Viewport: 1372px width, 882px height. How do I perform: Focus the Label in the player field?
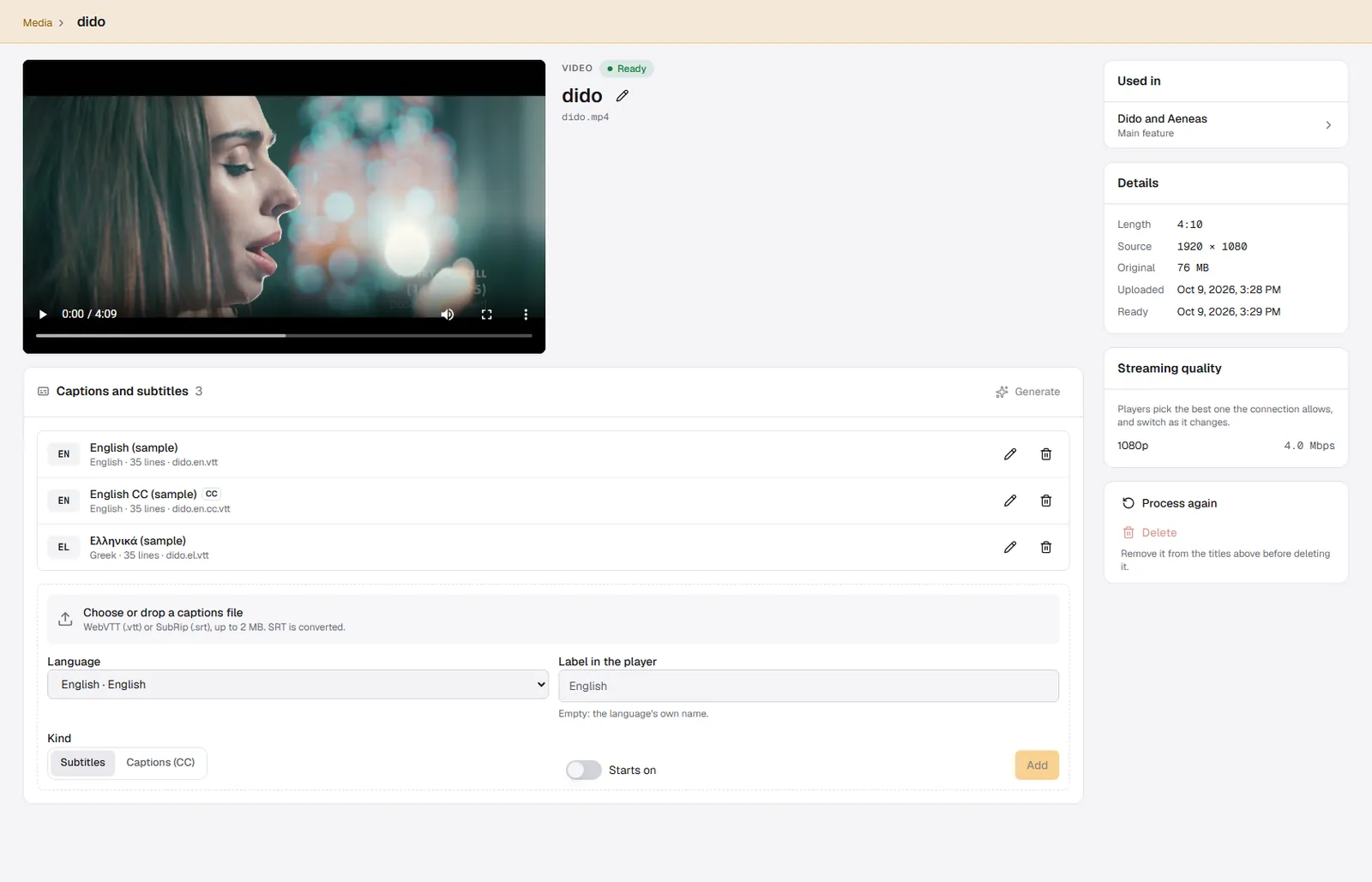[809, 686]
